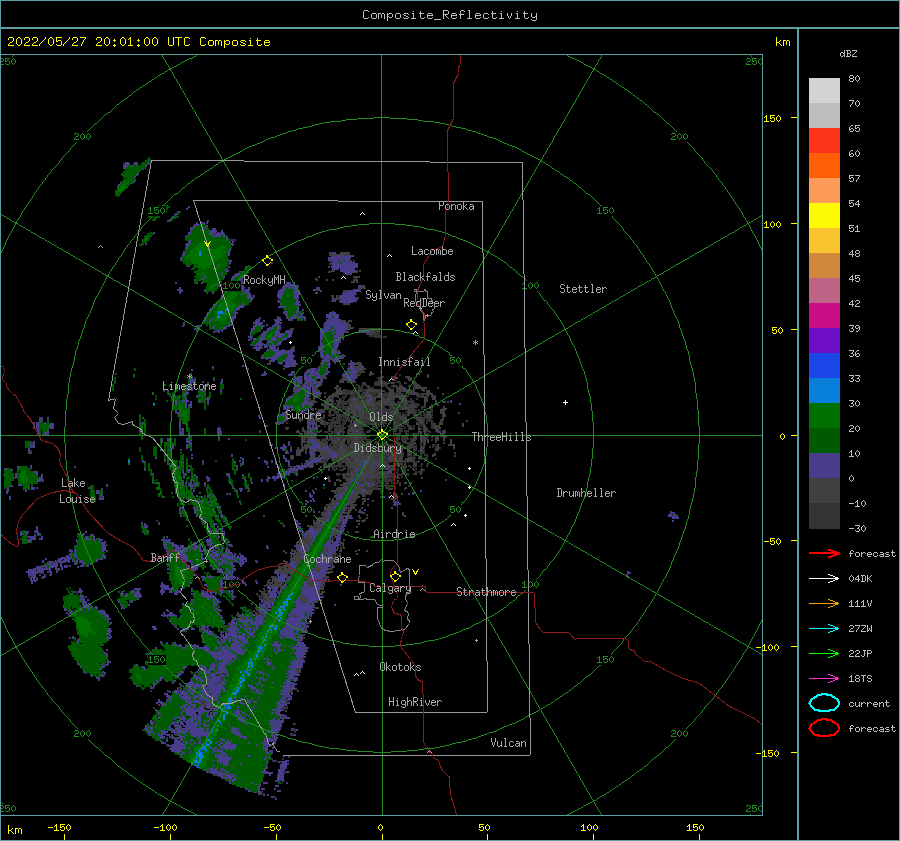Click the white asterisk marker east of Innisfail
This screenshot has height=841, width=900.
(475, 343)
